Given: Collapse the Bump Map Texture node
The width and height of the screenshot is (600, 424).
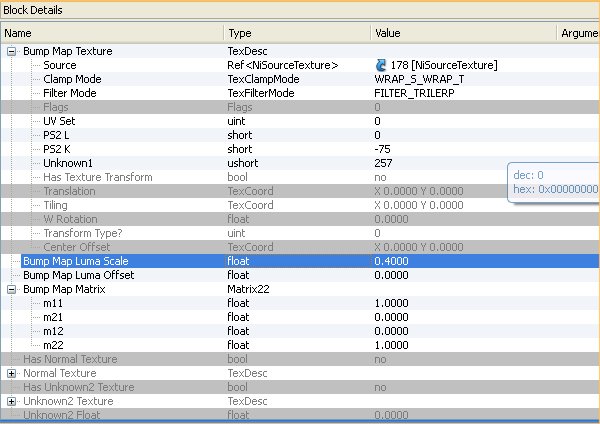Looking at the screenshot, I should [x=12, y=51].
